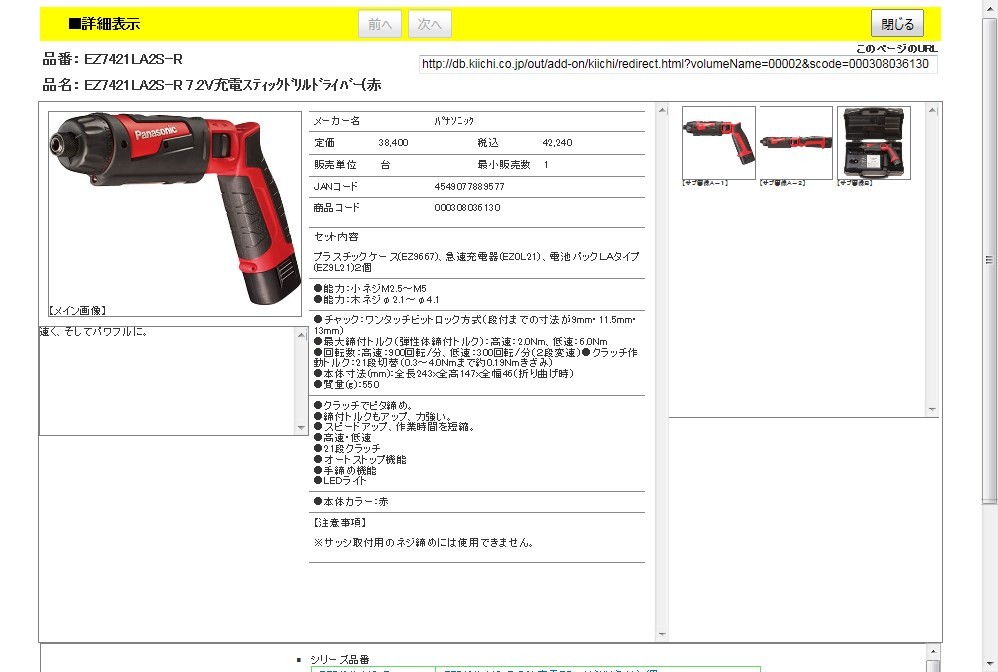The image size is (998, 672).
Task: Click the browser page vertical scrollbar thumb
Action: click(x=989, y=261)
